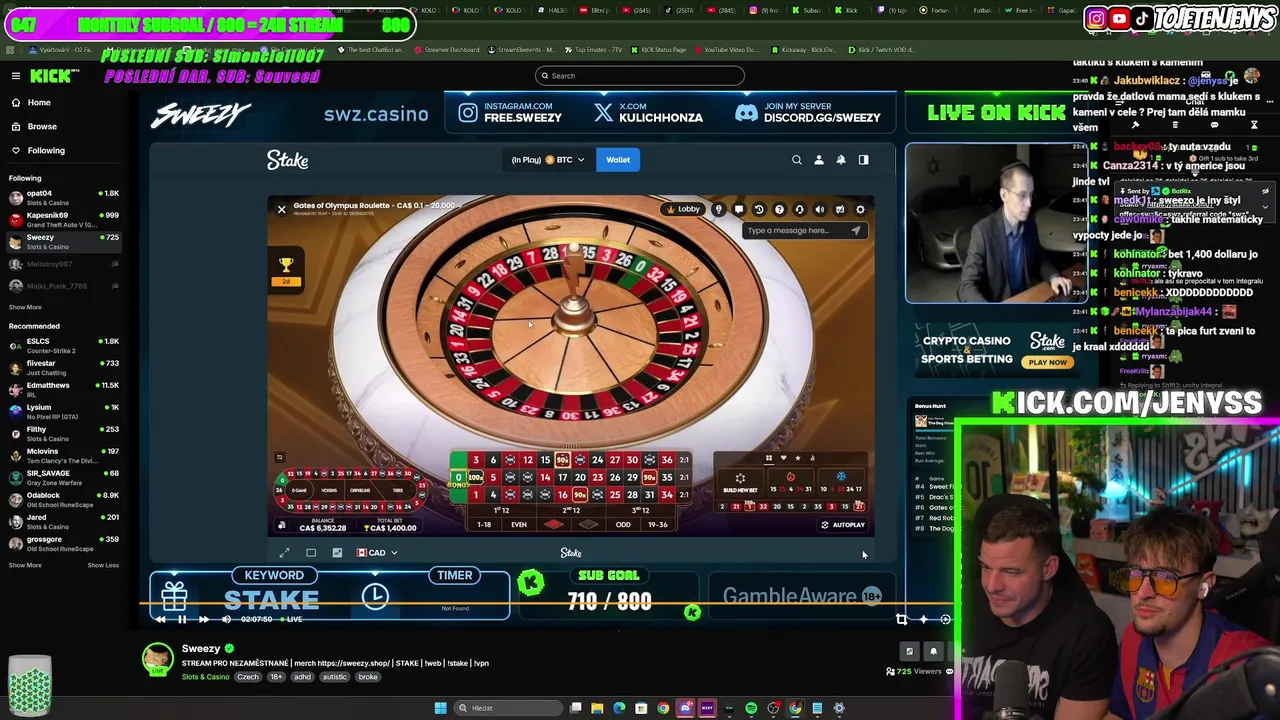Toggle roulette chat bubble icon

pos(738,209)
